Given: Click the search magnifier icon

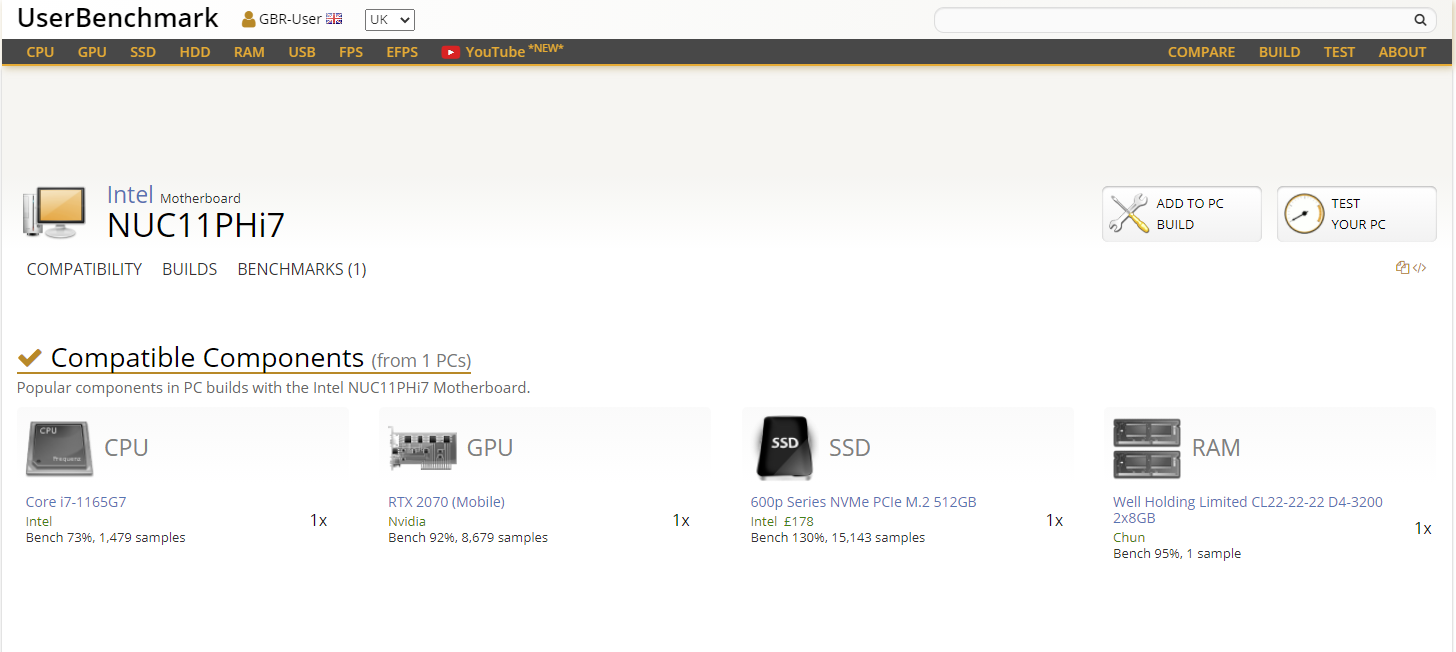Looking at the screenshot, I should (1420, 20).
